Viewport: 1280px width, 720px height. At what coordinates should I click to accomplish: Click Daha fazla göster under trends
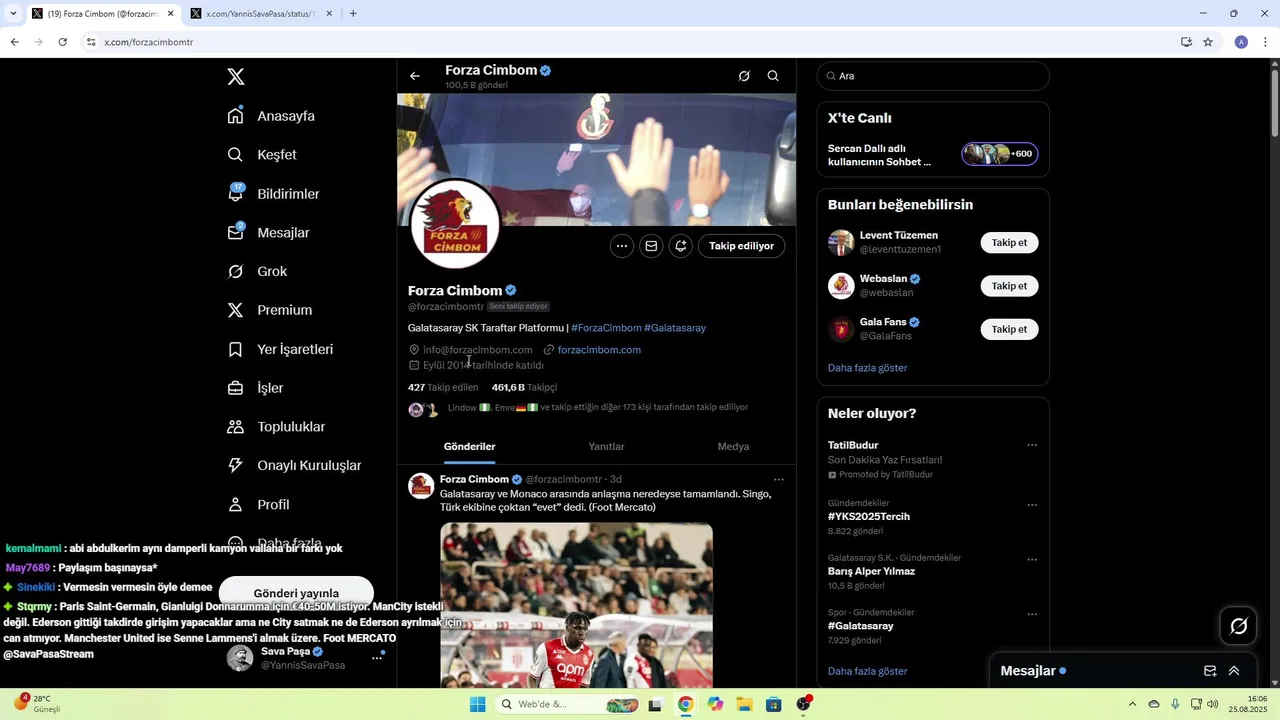click(867, 671)
